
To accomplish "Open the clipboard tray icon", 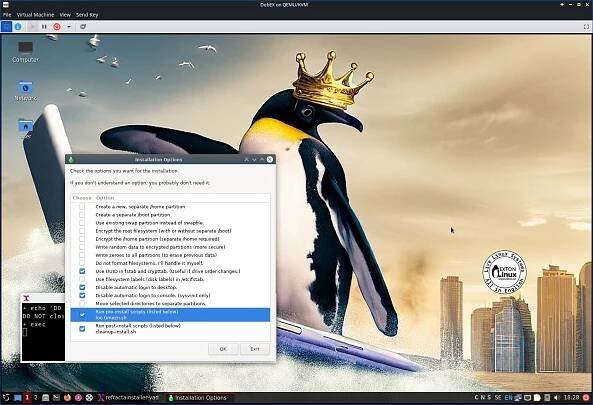I will pyautogui.click(x=537, y=398).
